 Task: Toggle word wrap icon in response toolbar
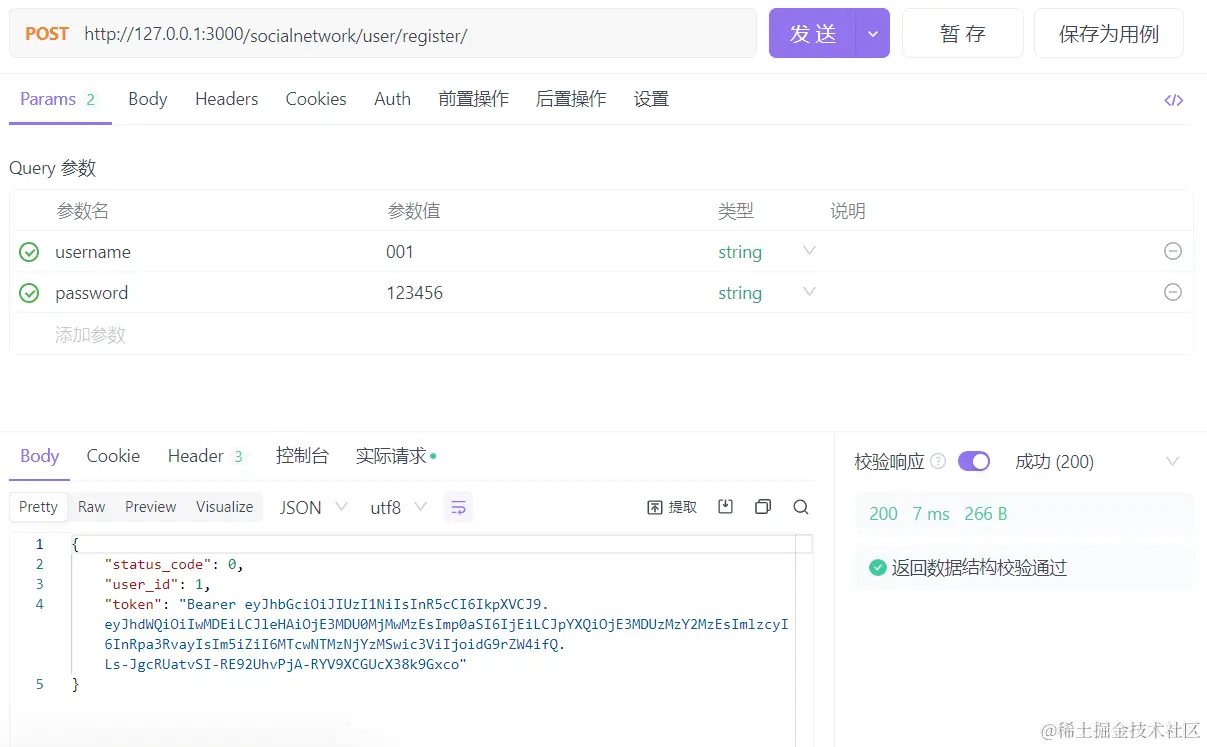458,507
